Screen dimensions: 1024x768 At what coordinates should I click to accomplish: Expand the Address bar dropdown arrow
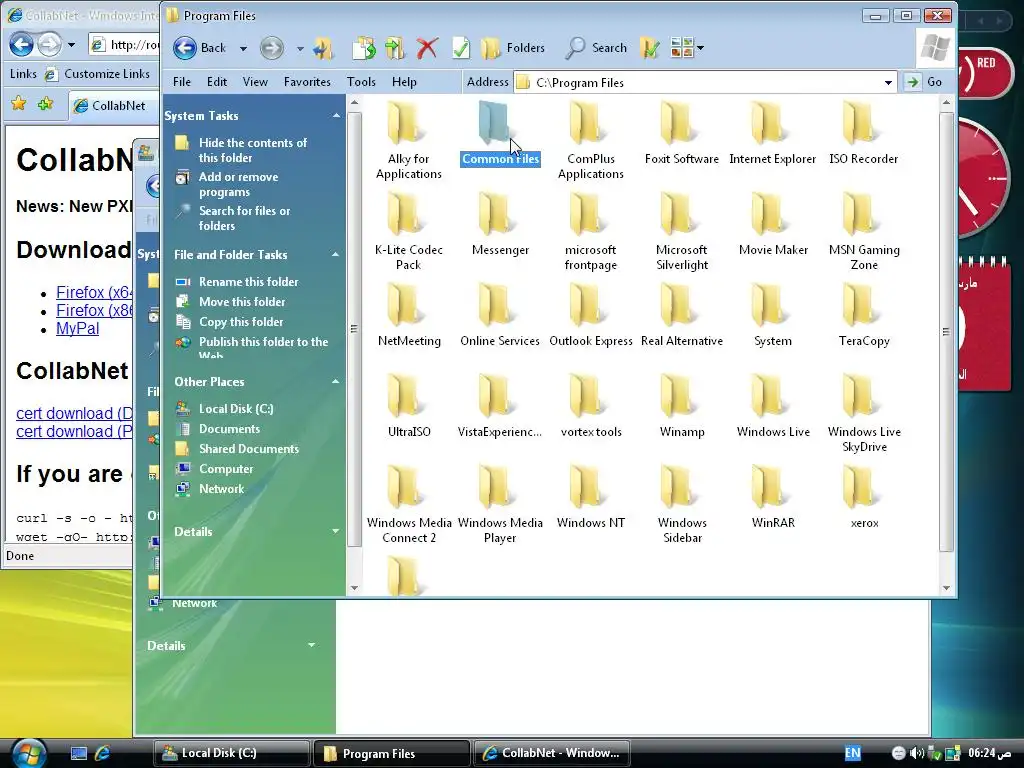point(888,82)
